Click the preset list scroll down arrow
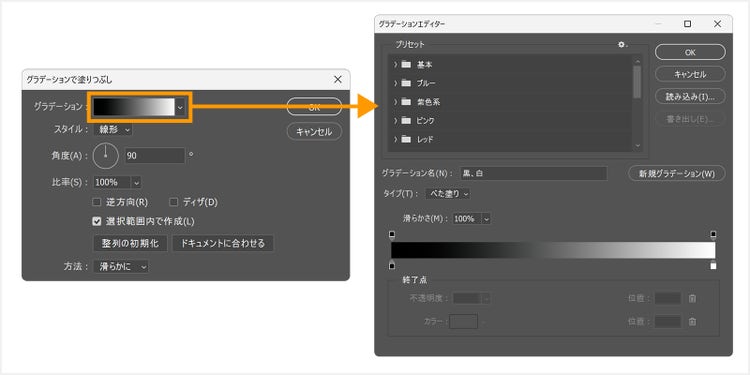The width and height of the screenshot is (750, 375). [637, 145]
